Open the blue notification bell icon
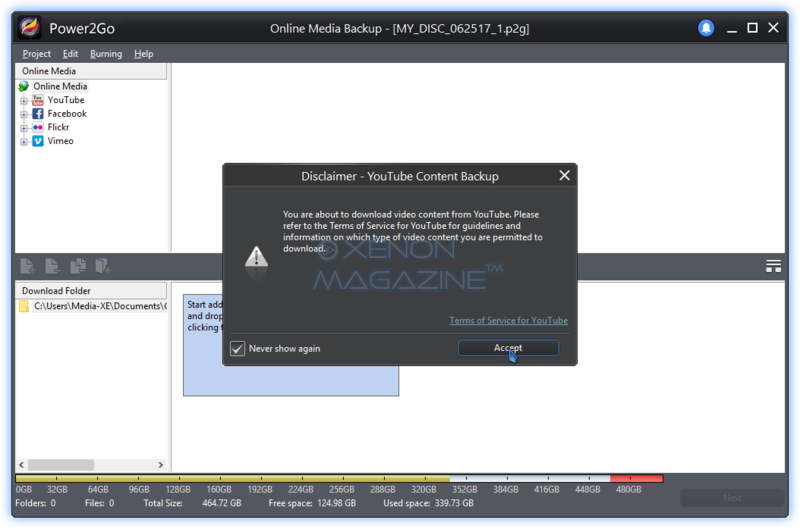Viewport: 800px width, 529px height. (706, 28)
